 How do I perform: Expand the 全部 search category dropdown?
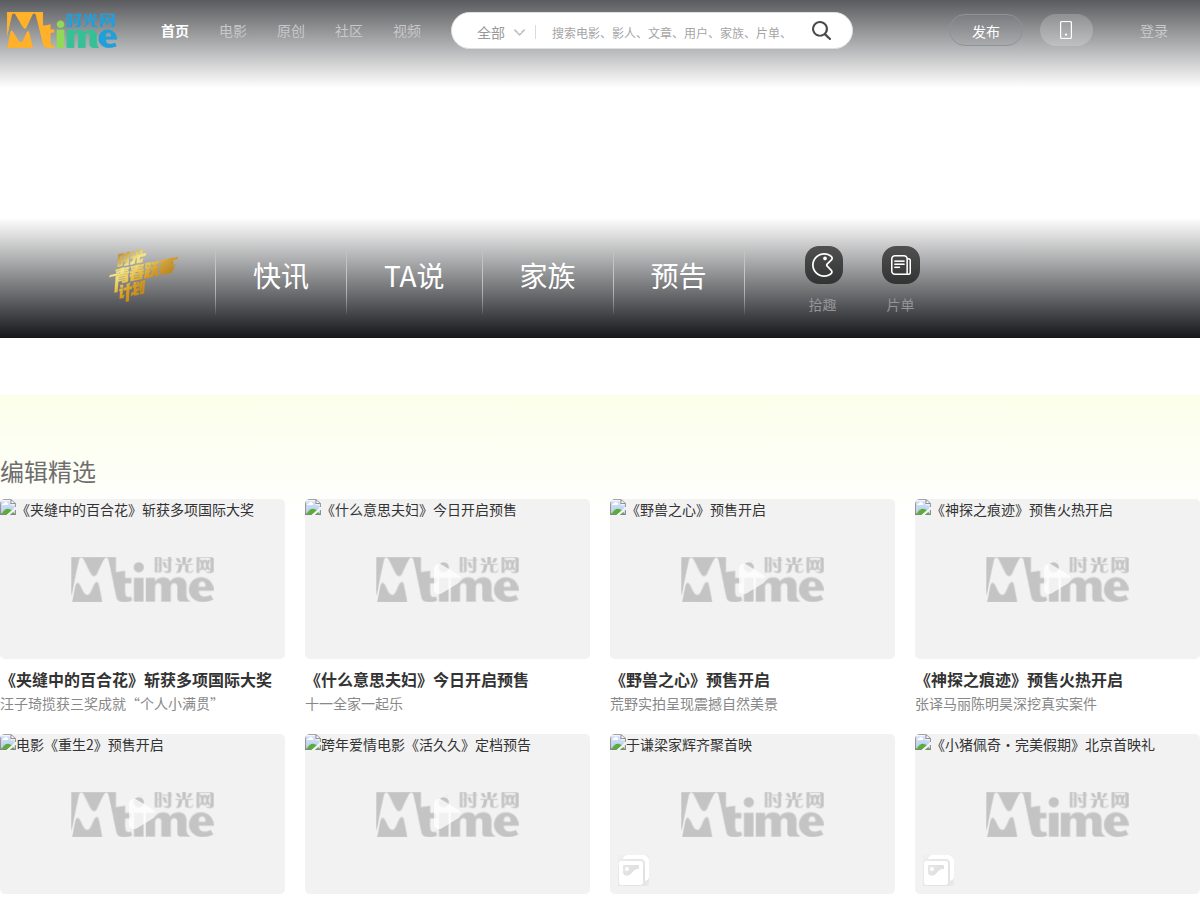click(x=501, y=32)
